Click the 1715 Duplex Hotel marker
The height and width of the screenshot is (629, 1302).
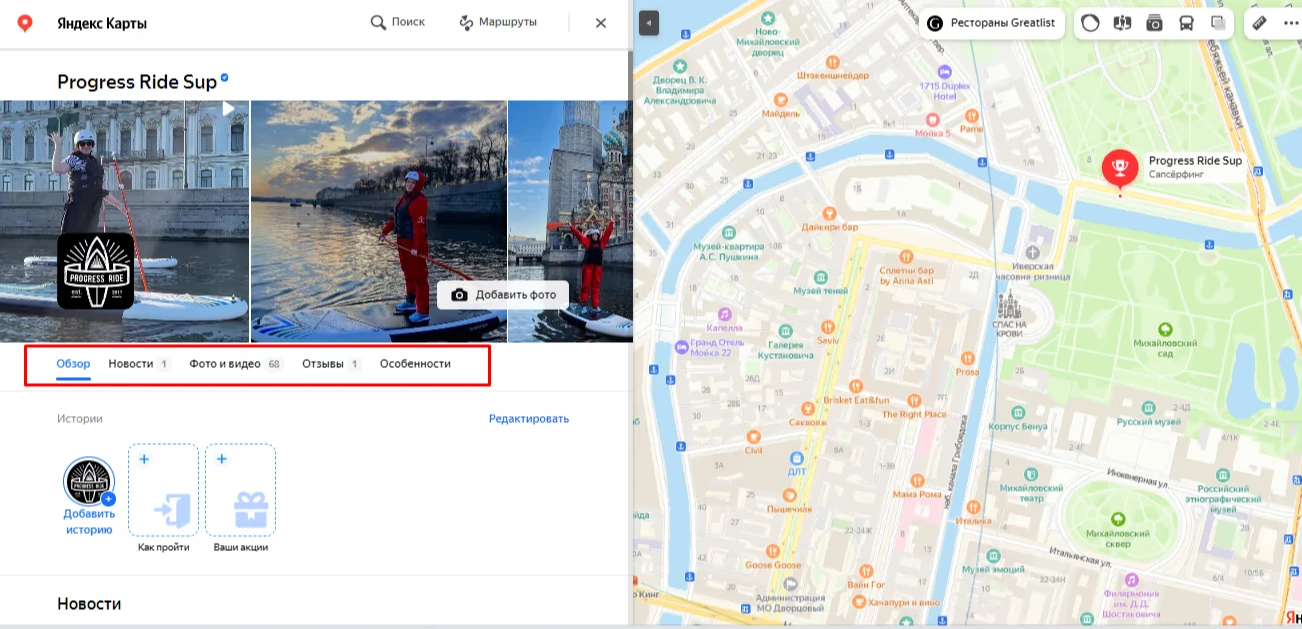(945, 72)
